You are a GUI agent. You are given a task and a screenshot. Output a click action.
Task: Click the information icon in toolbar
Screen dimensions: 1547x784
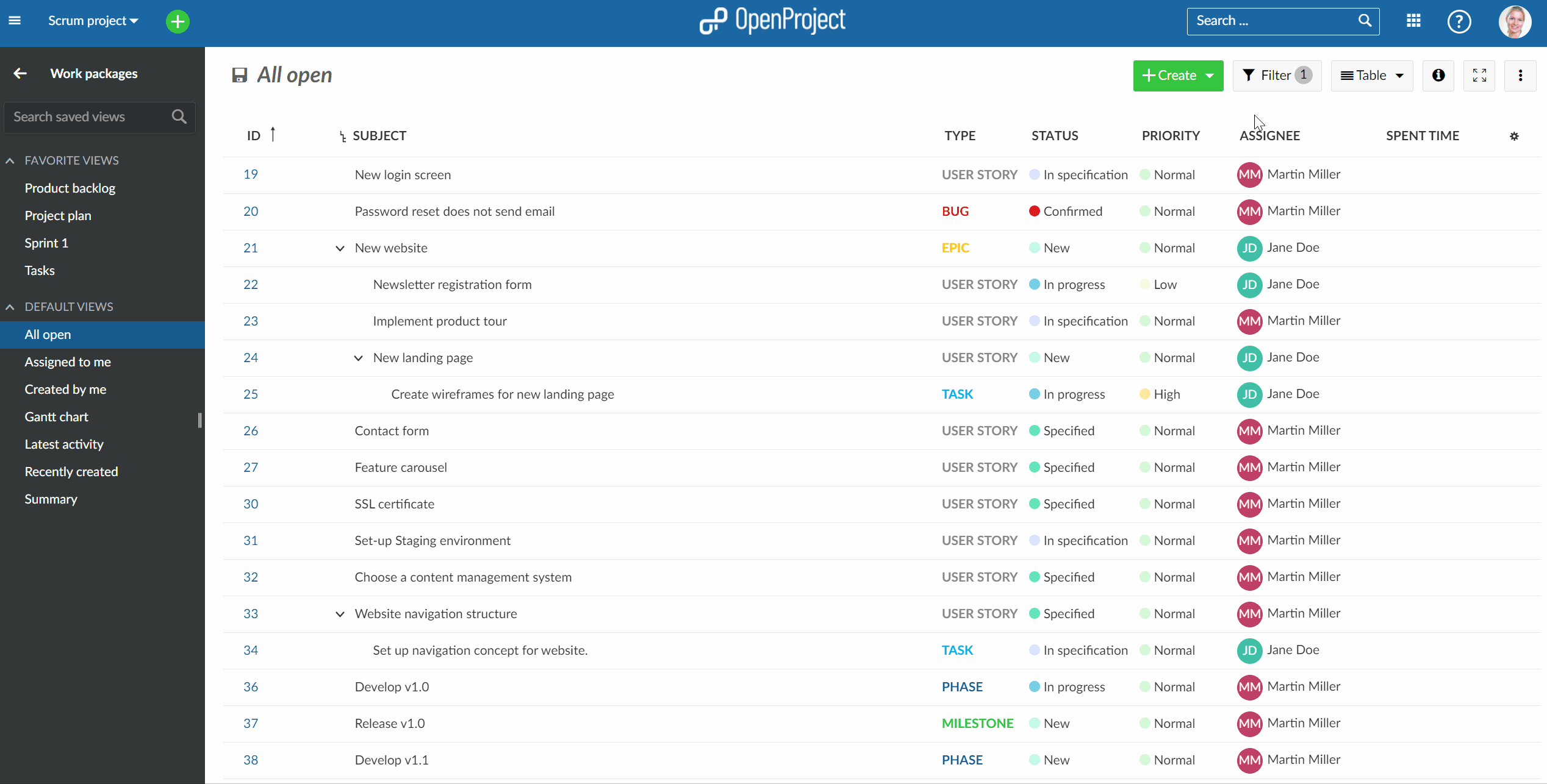tap(1438, 75)
